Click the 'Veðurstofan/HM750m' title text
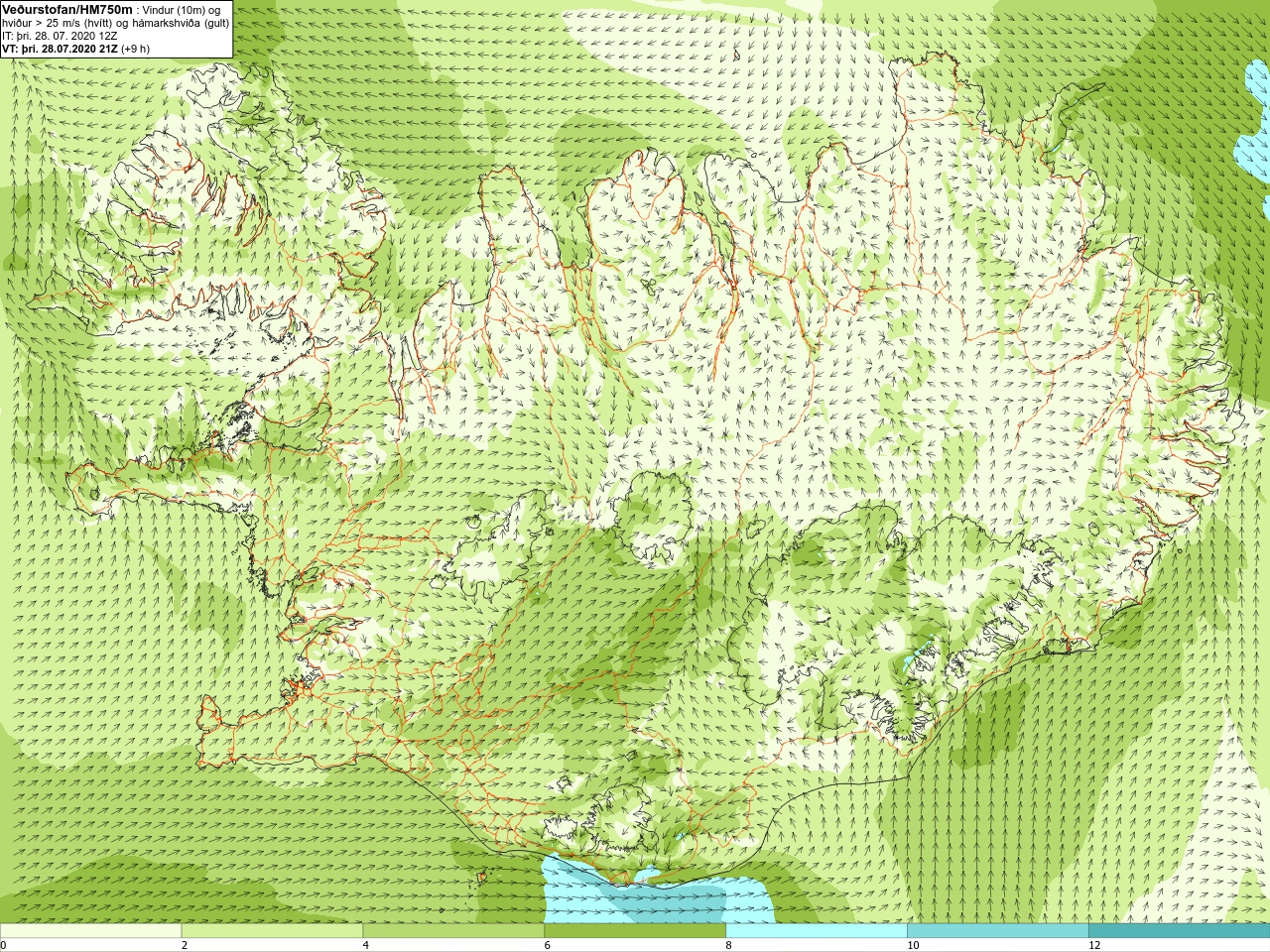 tap(67, 9)
